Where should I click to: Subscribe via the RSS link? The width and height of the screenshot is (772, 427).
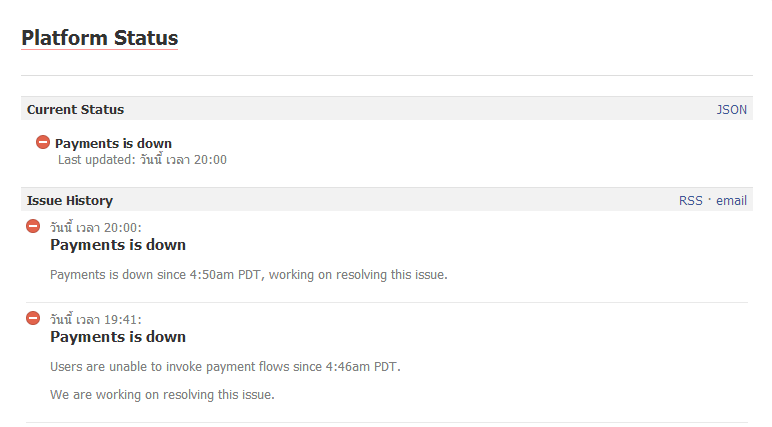pos(690,200)
